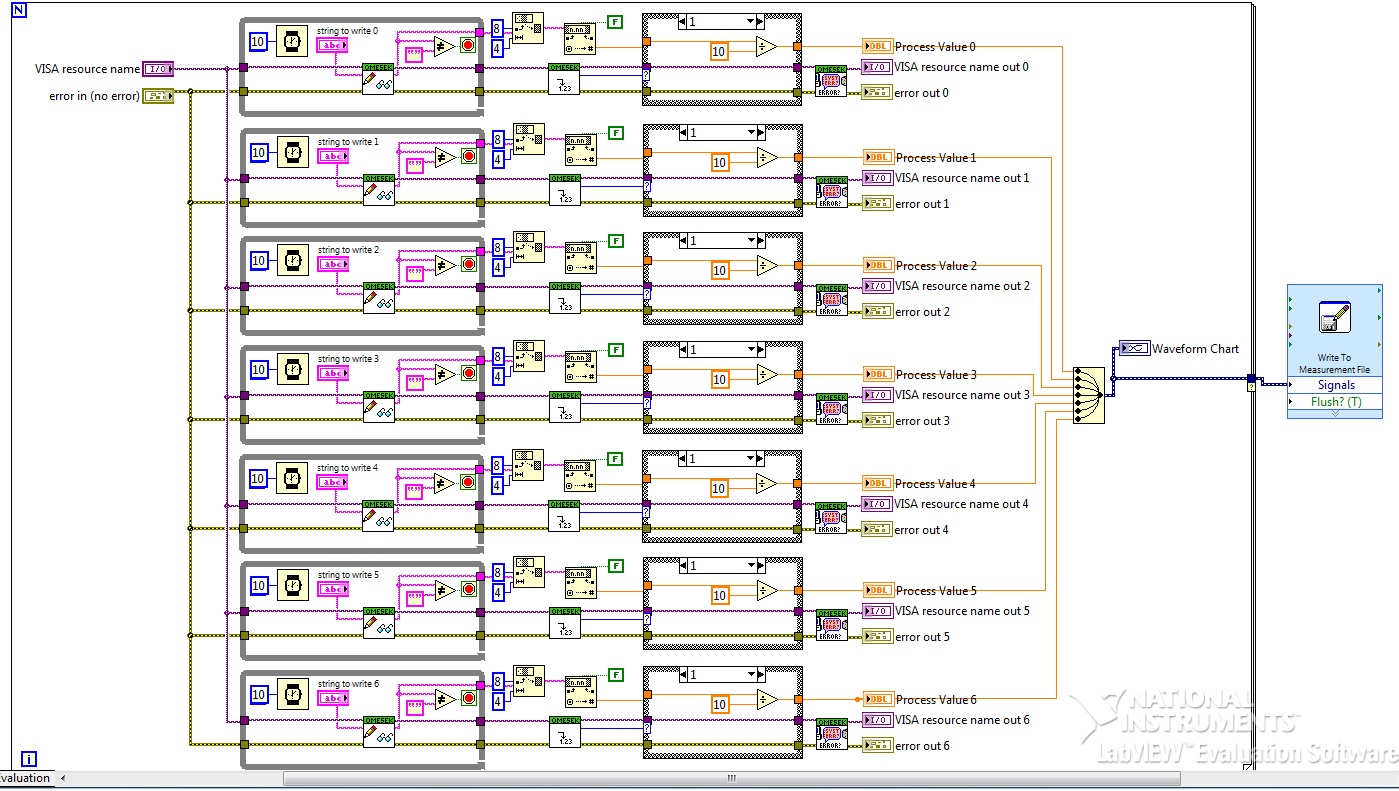
Task: Select the Wait timer icon beside string to write 3
Action: [292, 369]
